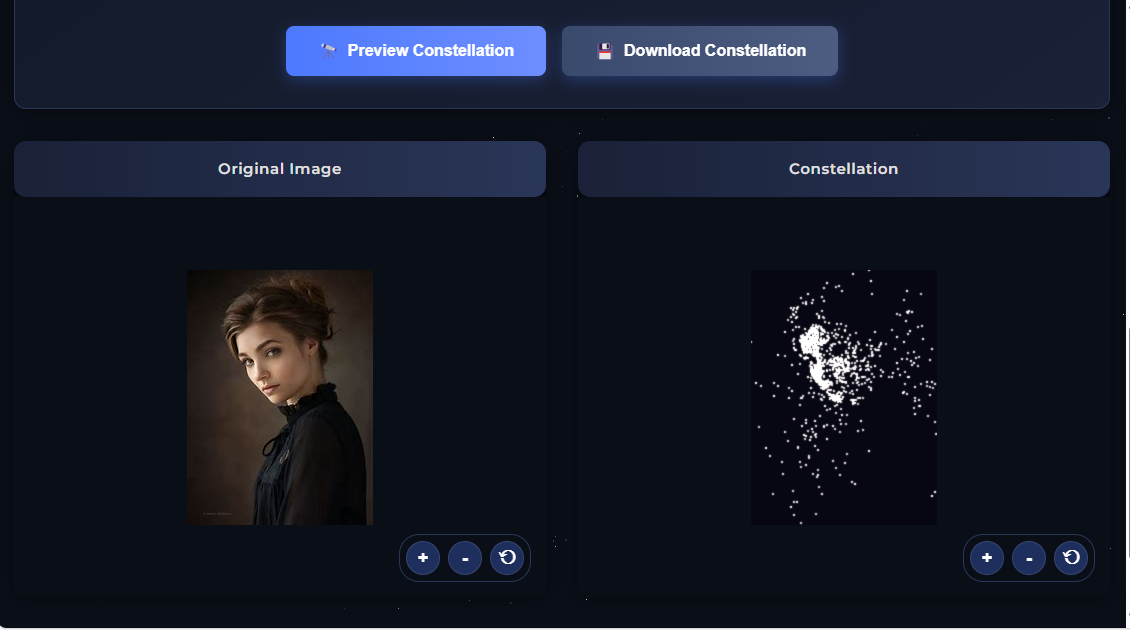Click the settings card above the buttons

(562, 54)
